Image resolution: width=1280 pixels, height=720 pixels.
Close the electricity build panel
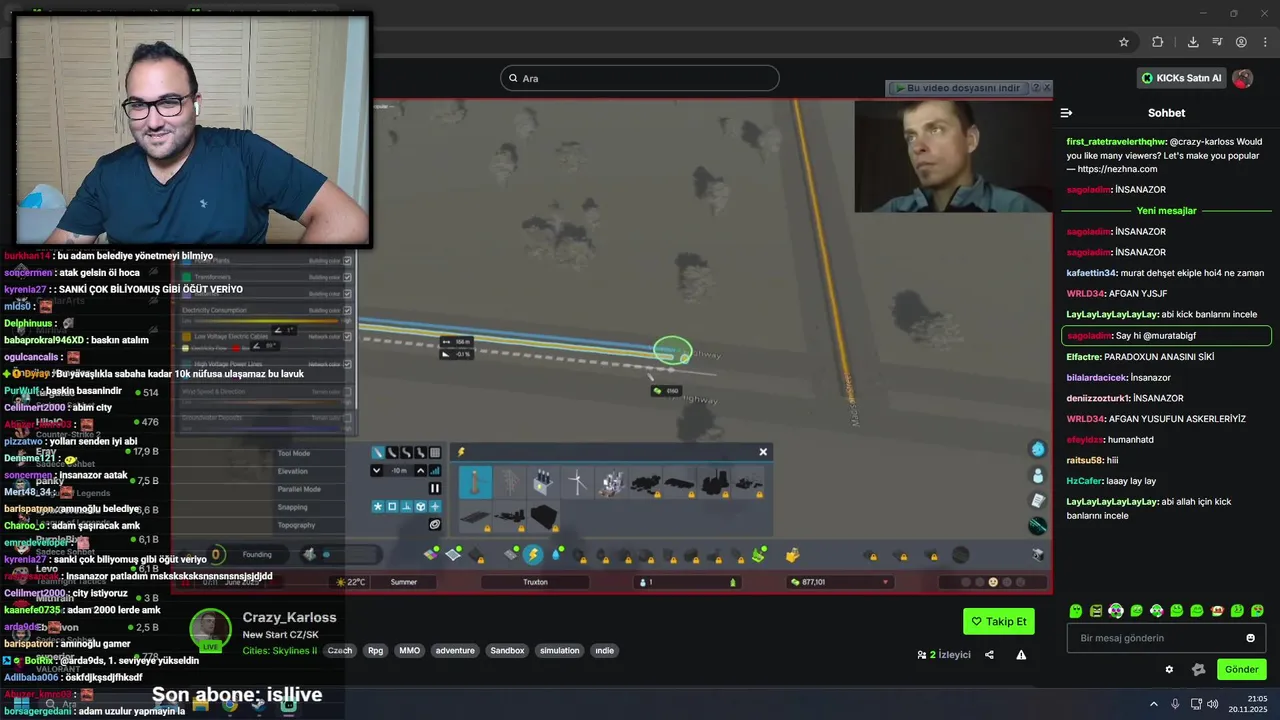click(x=763, y=452)
